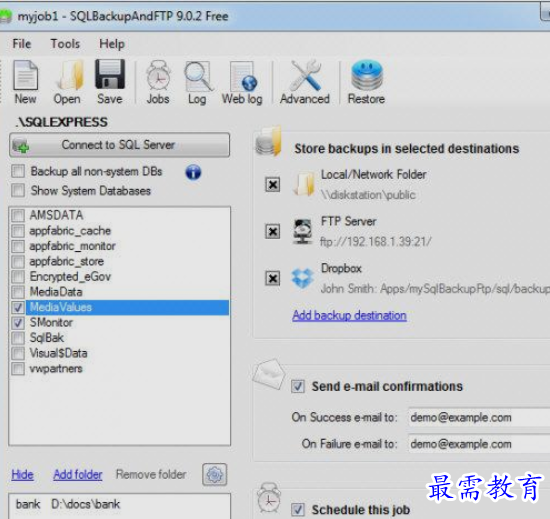The height and width of the screenshot is (519, 550).
Task: Check the MediaData database checkbox
Action: (x=18, y=292)
